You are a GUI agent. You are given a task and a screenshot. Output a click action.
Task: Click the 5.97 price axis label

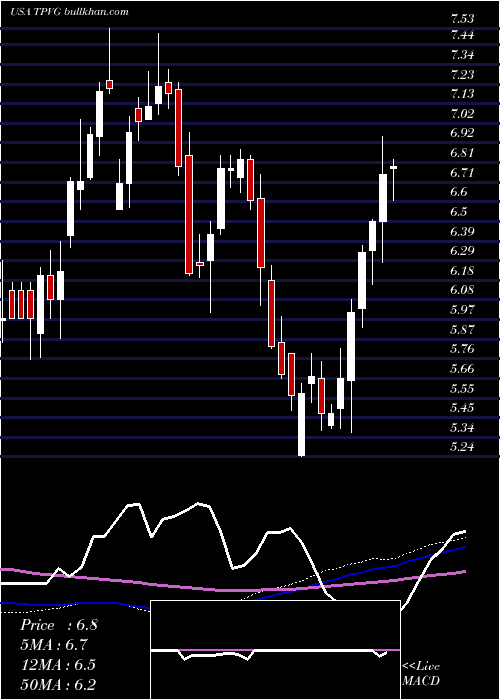pyautogui.click(x=462, y=309)
